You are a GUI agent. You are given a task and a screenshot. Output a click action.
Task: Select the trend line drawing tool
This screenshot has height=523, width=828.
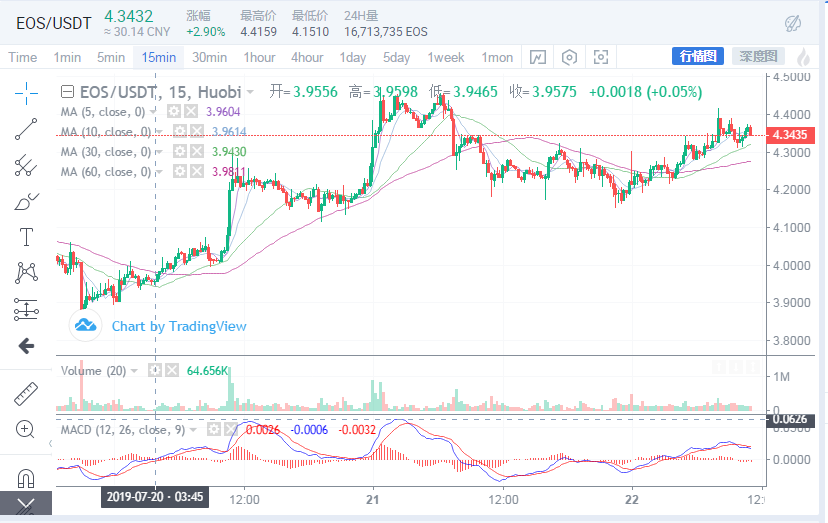(26, 129)
